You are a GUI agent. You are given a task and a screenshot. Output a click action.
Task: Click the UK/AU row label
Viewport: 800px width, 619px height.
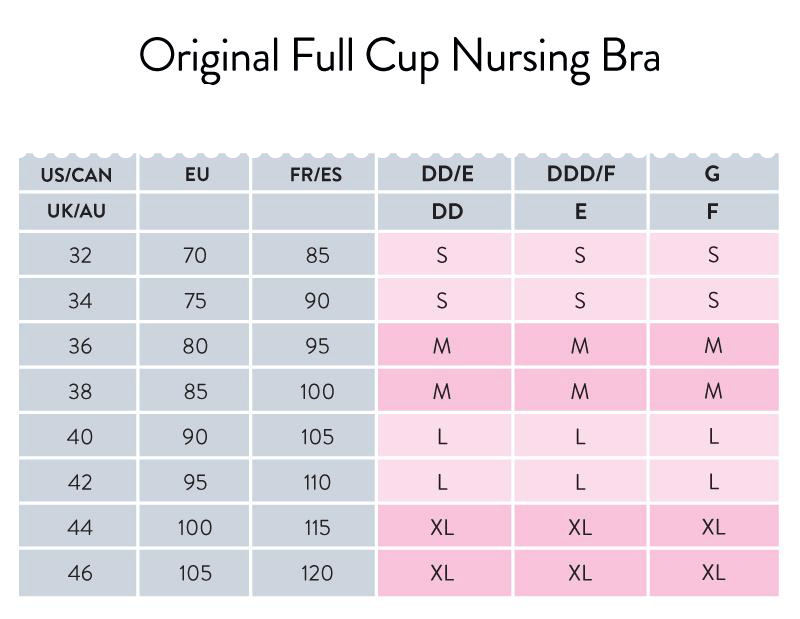click(78, 211)
